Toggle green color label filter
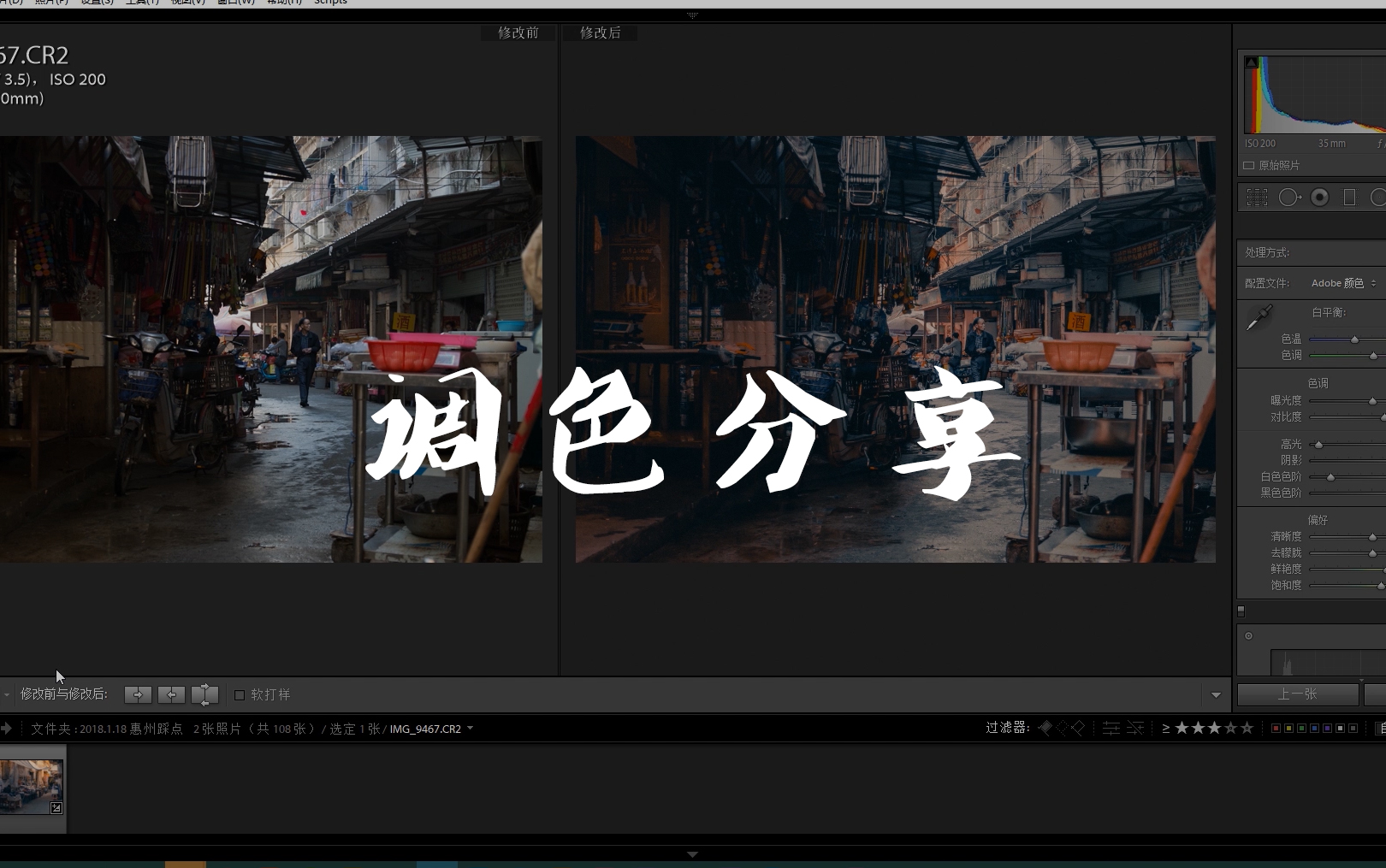 [x=1302, y=729]
